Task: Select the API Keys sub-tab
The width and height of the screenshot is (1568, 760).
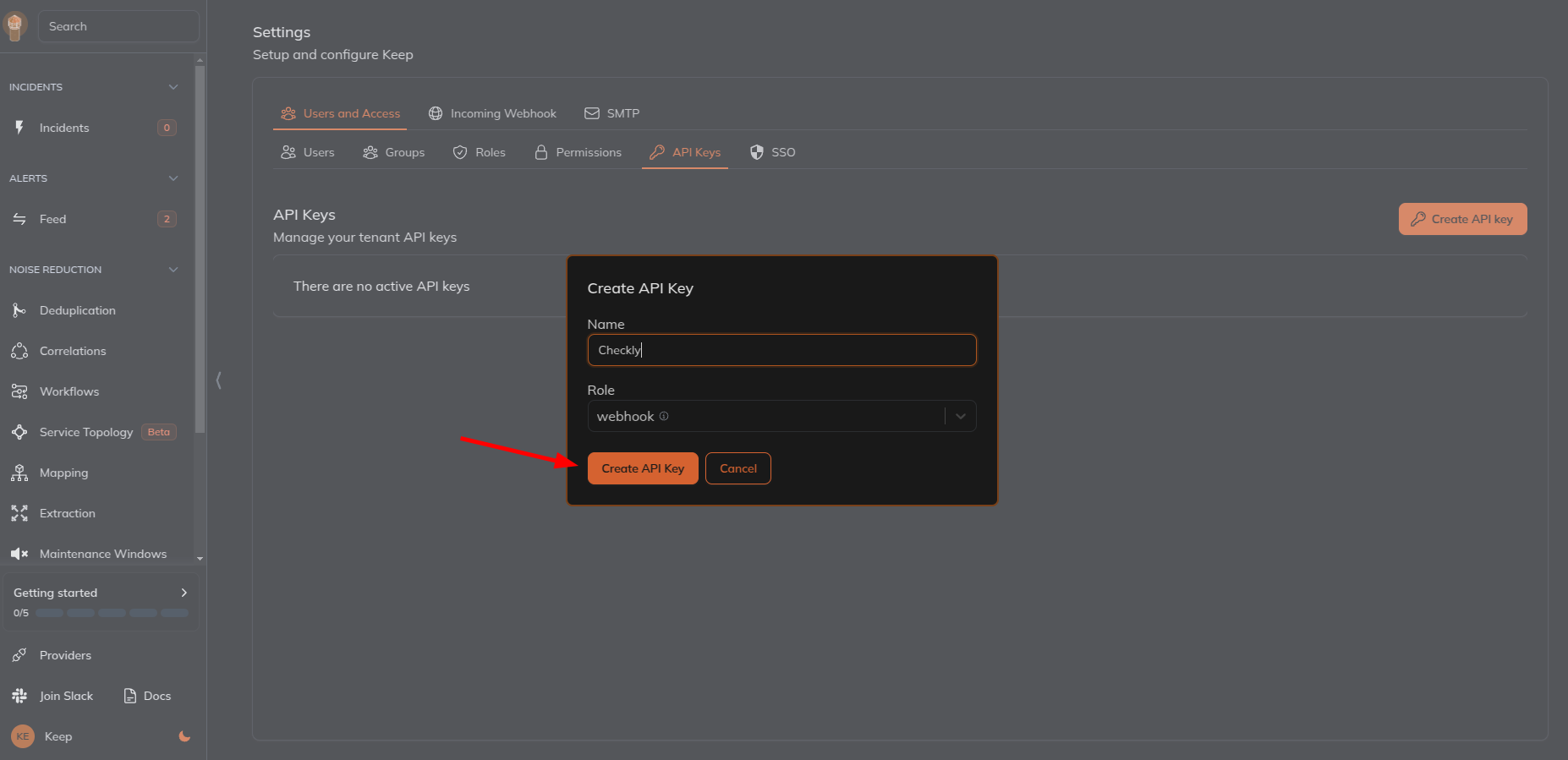Action: [685, 152]
